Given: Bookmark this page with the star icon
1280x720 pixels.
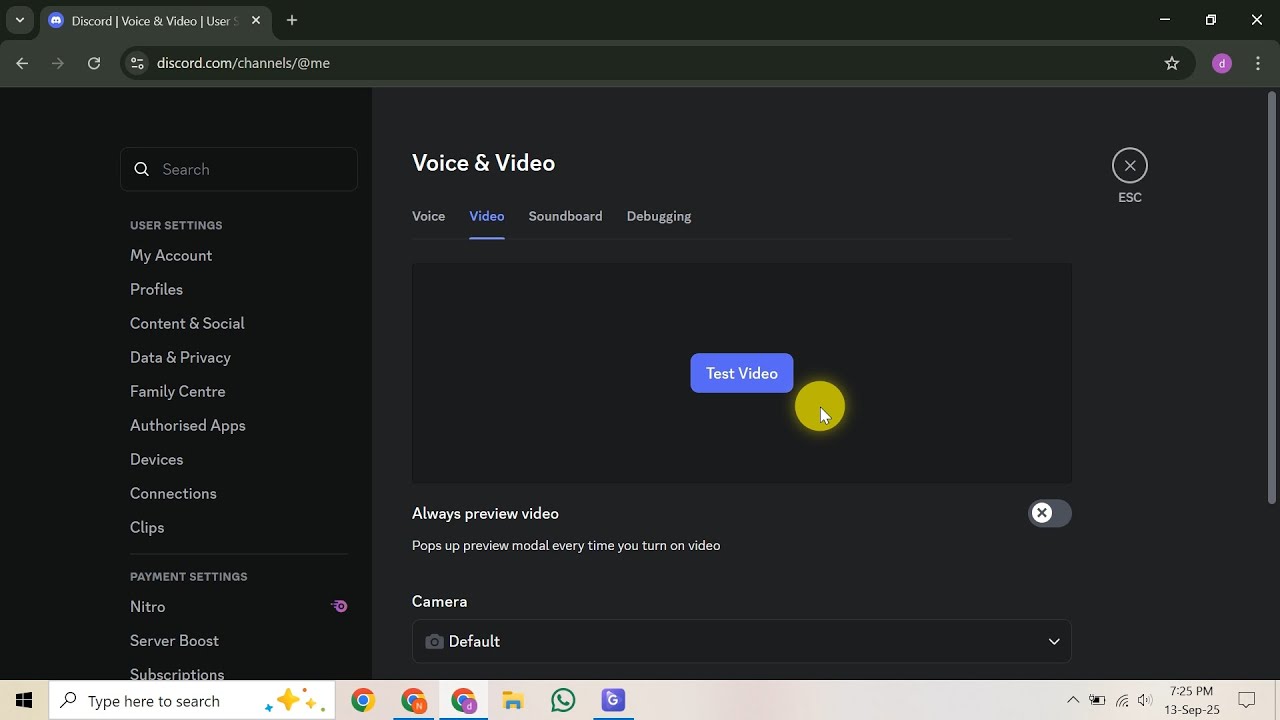Looking at the screenshot, I should [x=1172, y=63].
